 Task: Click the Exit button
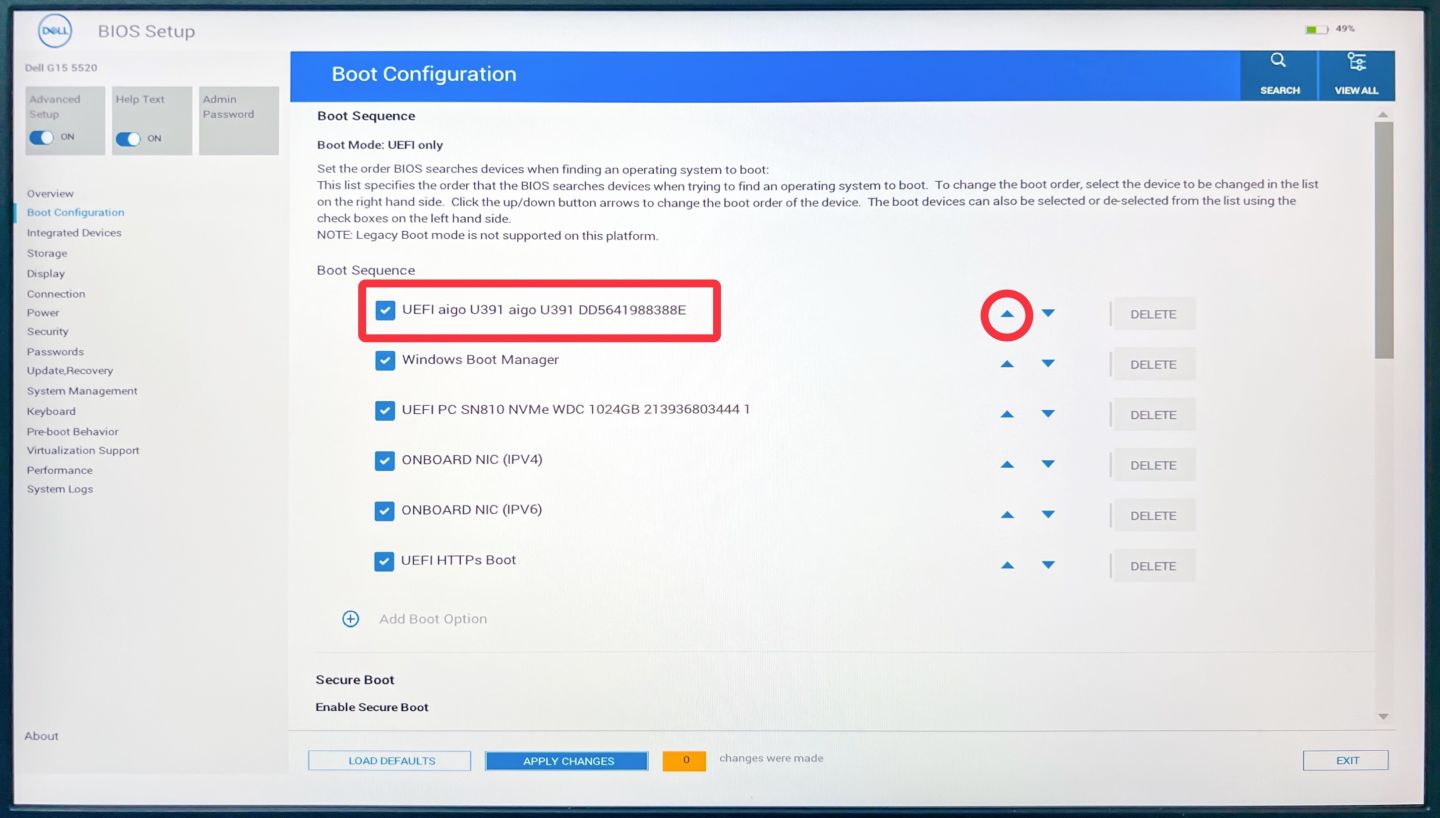click(1346, 760)
